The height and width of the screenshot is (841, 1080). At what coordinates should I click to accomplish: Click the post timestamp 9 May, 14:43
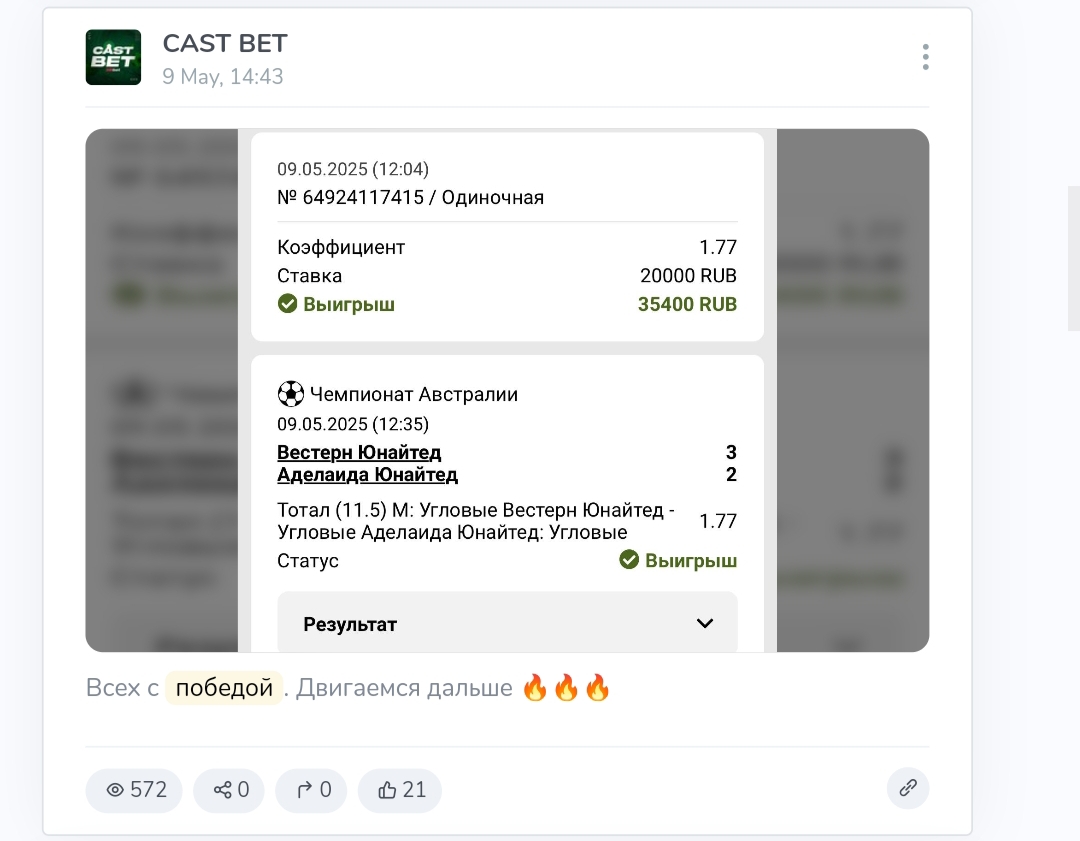tap(223, 77)
